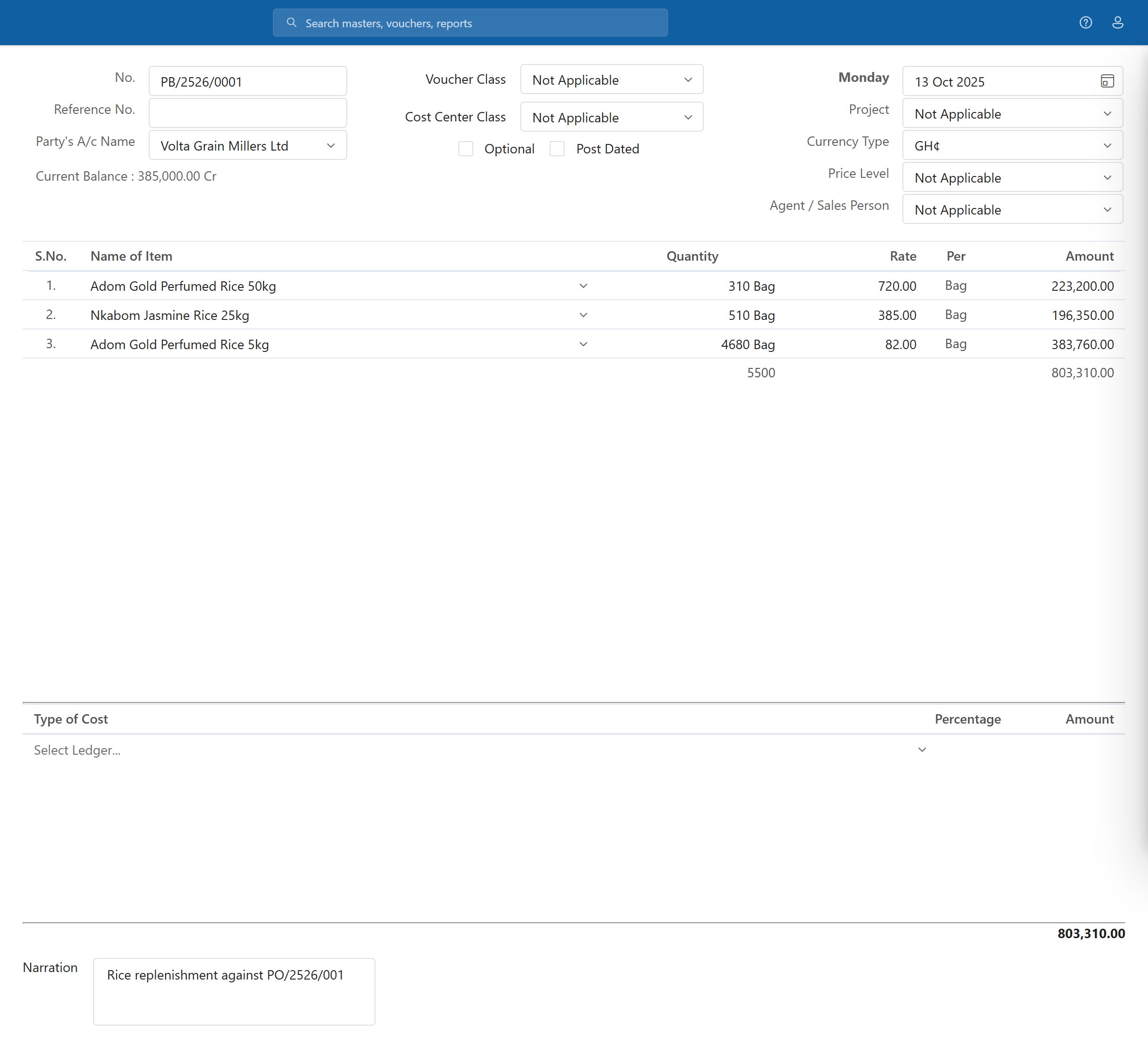Open the Currency Type dropdown

coord(1012,146)
